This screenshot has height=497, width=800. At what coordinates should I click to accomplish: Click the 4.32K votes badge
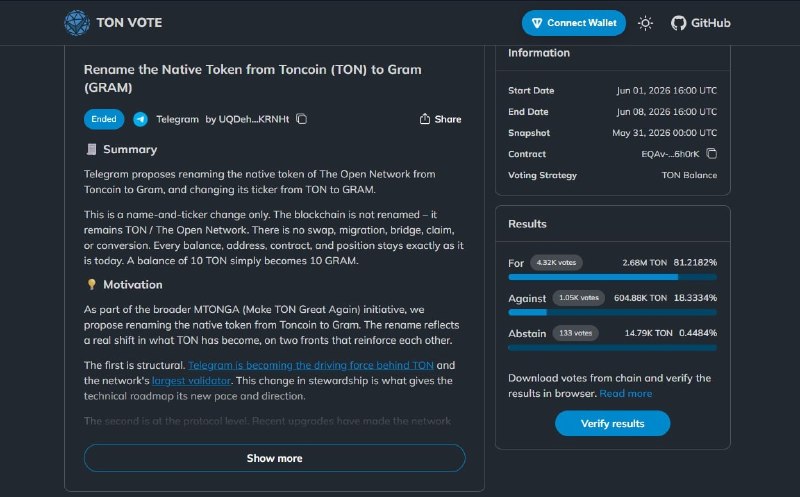[556, 262]
